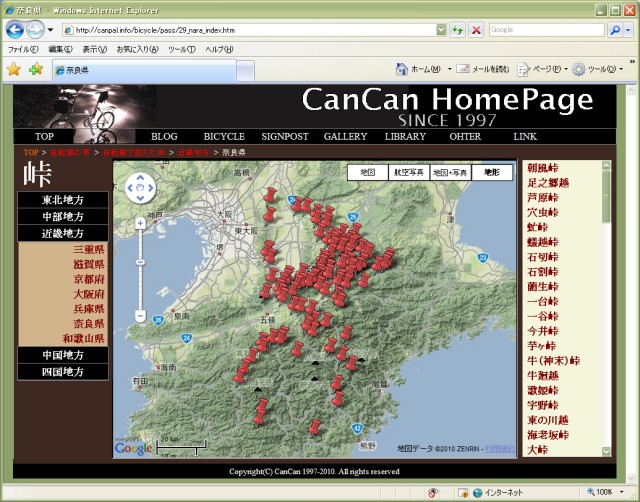Click the map pan control wheel
640x502 pixels.
pyautogui.click(x=140, y=188)
